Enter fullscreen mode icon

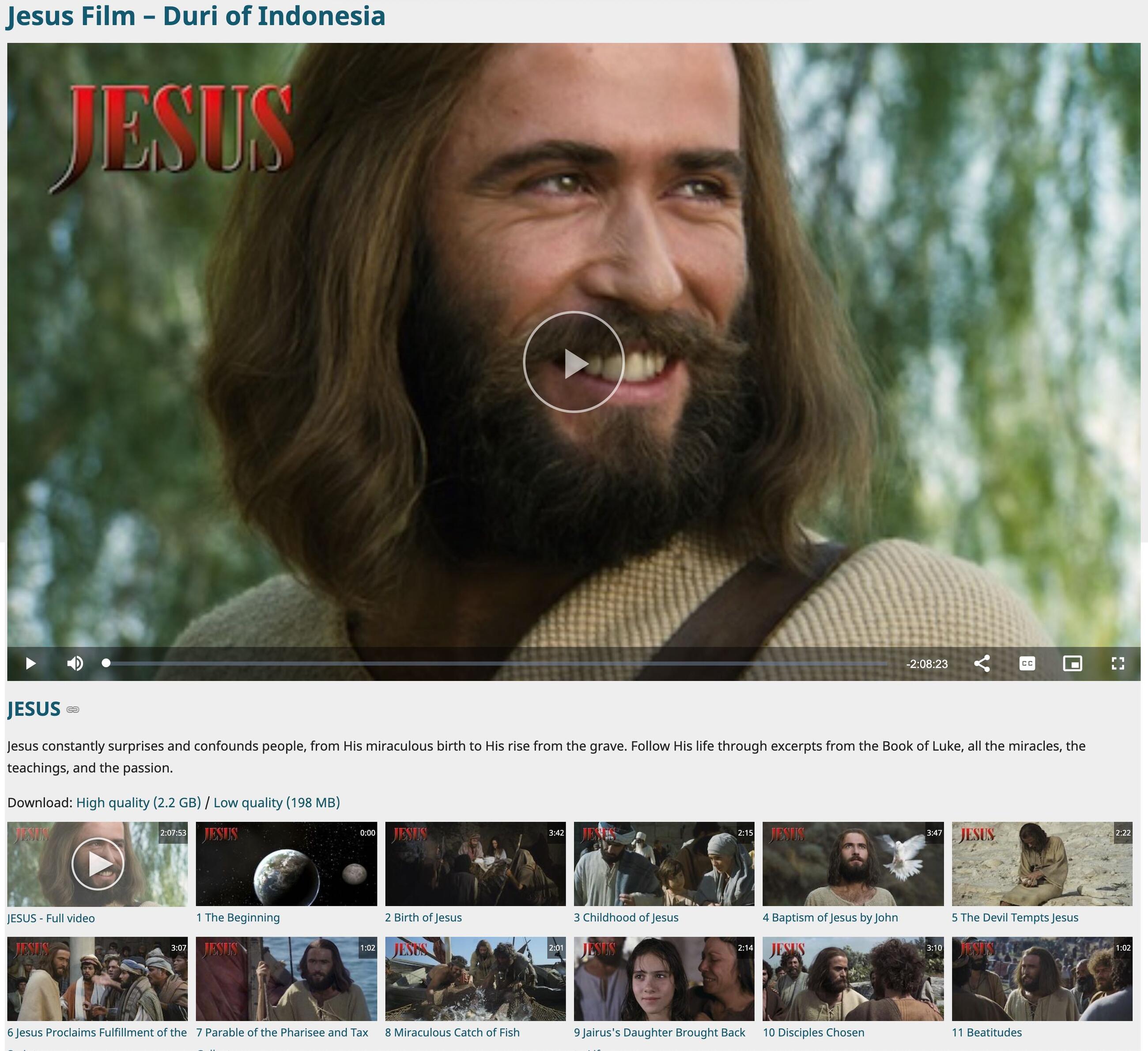[1118, 664]
